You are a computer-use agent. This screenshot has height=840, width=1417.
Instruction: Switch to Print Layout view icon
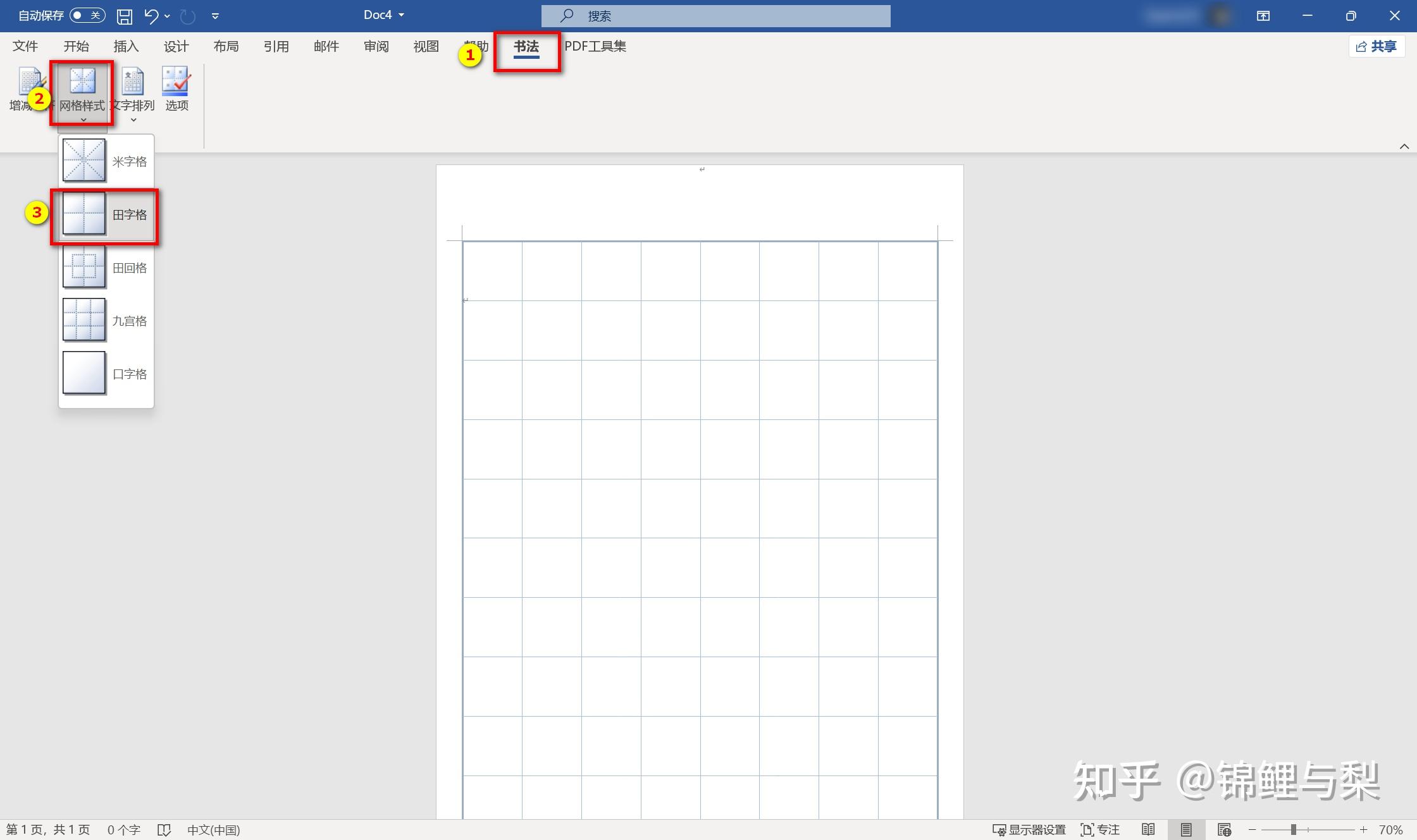(x=1186, y=830)
